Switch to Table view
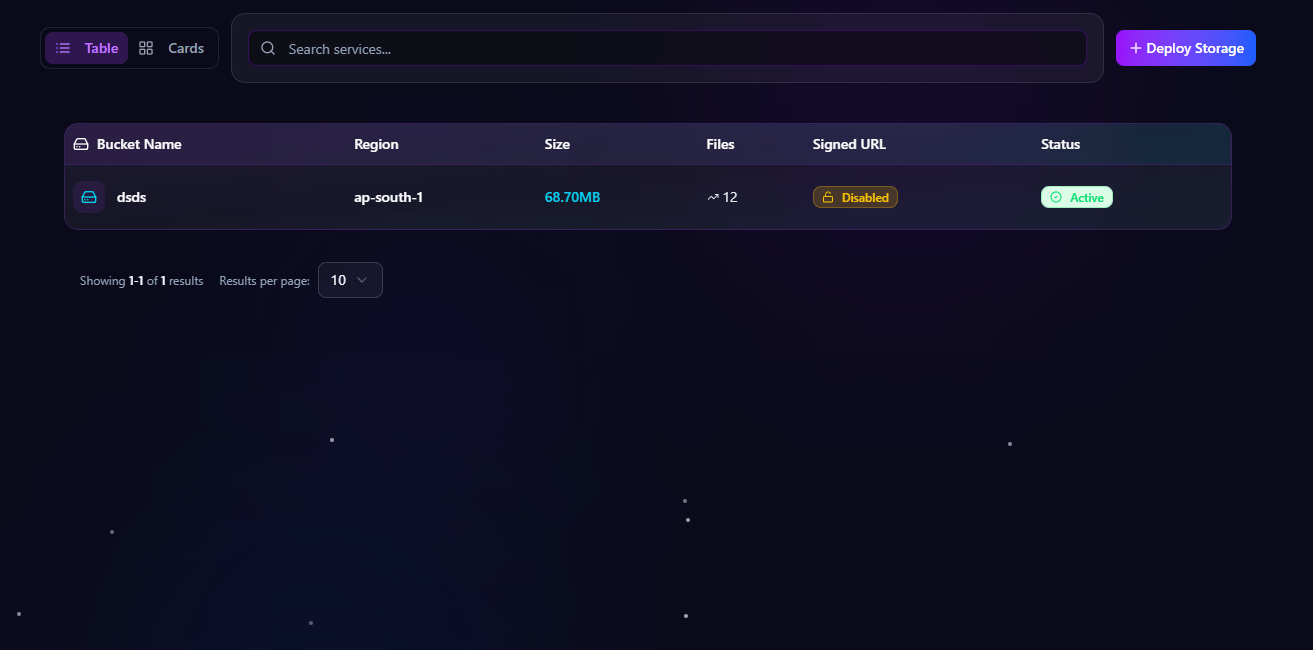1313x650 pixels. point(86,48)
